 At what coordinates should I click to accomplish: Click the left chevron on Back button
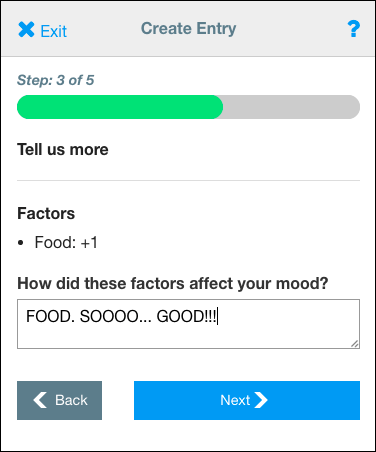point(40,400)
